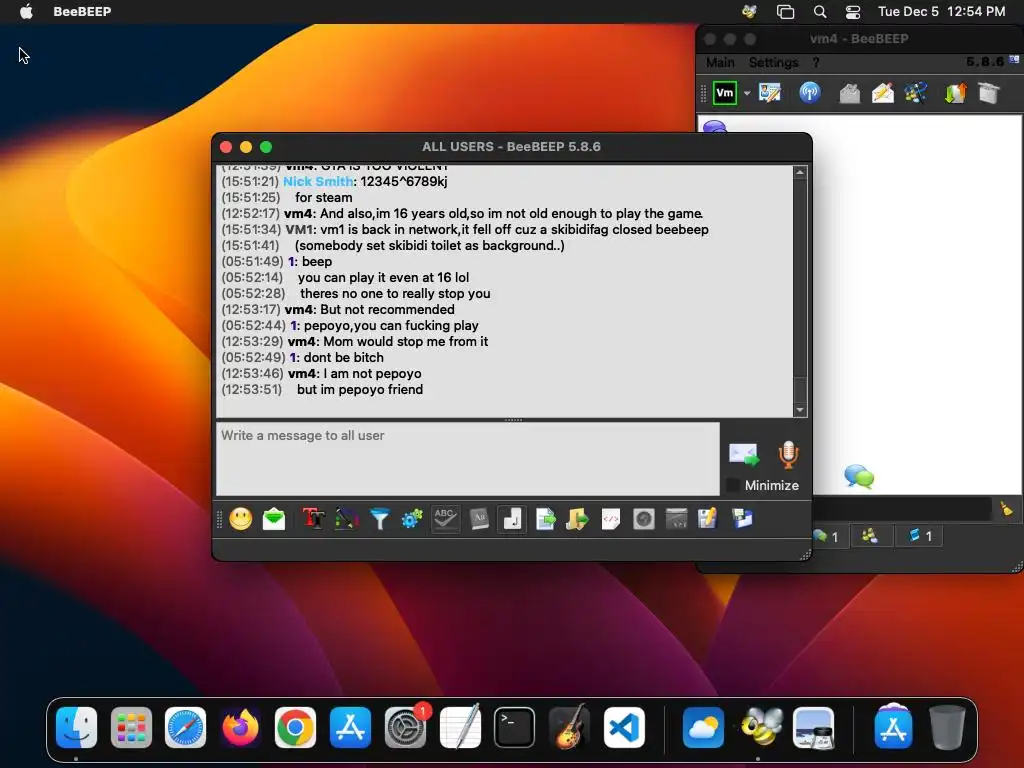
Task: Click the chat bubbles icon in vm4 list
Action: 859,477
